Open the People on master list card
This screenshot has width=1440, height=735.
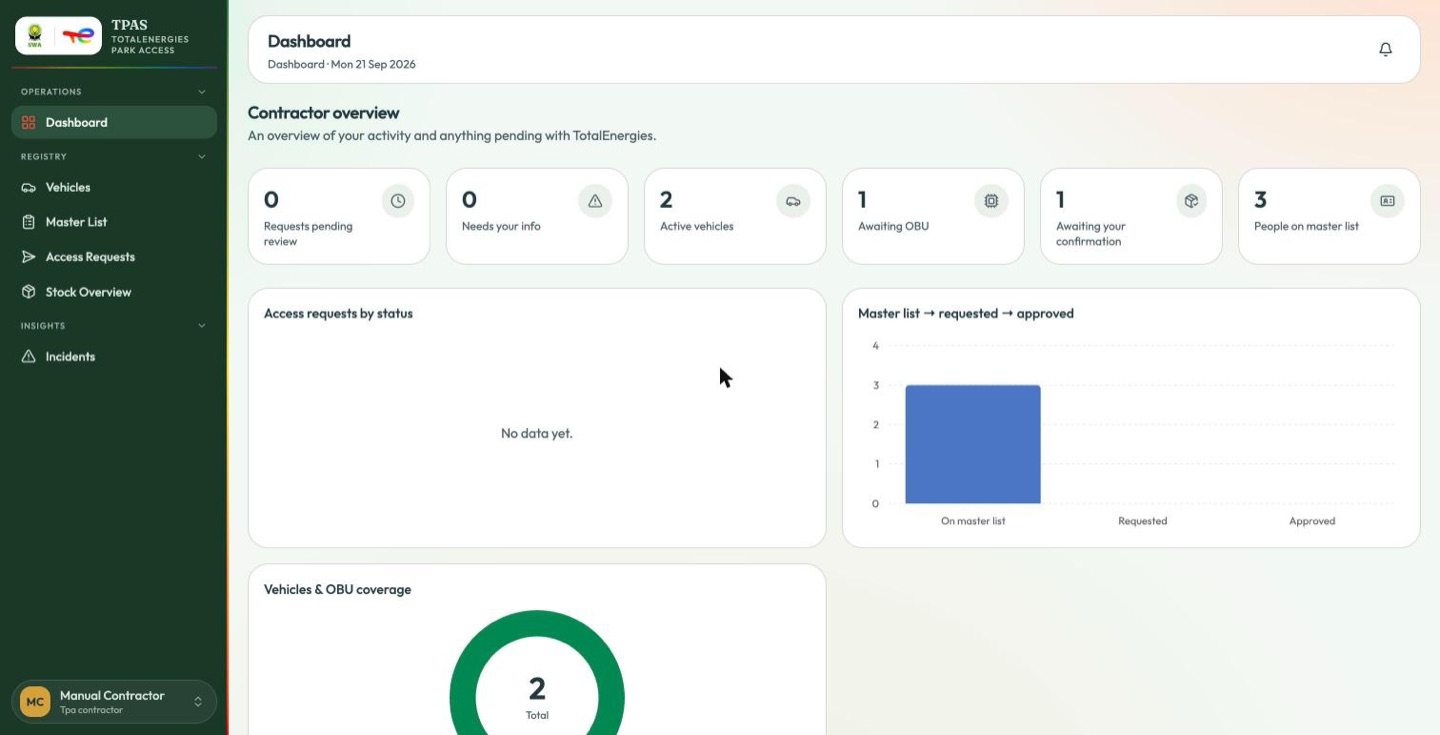coord(1329,216)
